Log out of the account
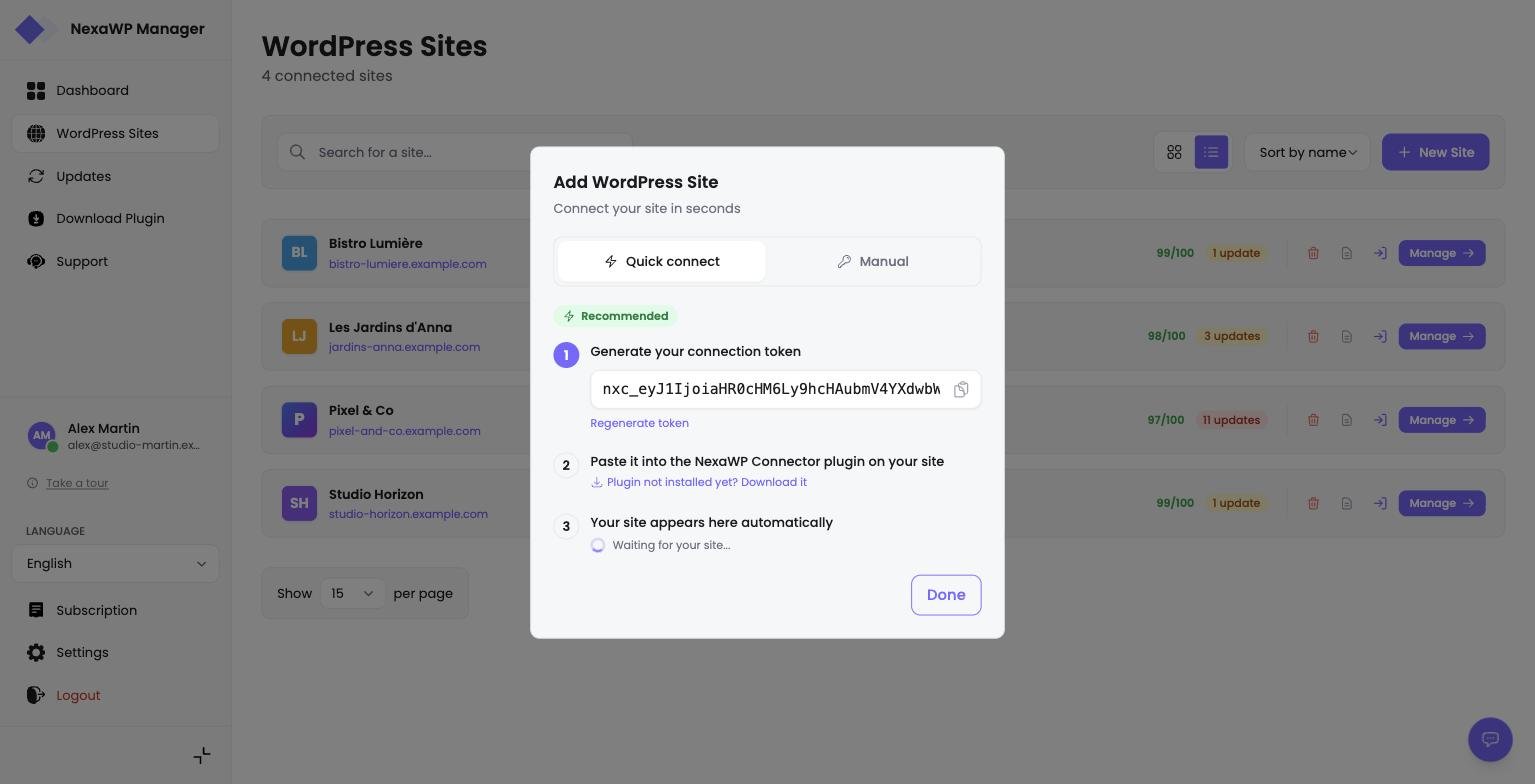 [x=115, y=696]
